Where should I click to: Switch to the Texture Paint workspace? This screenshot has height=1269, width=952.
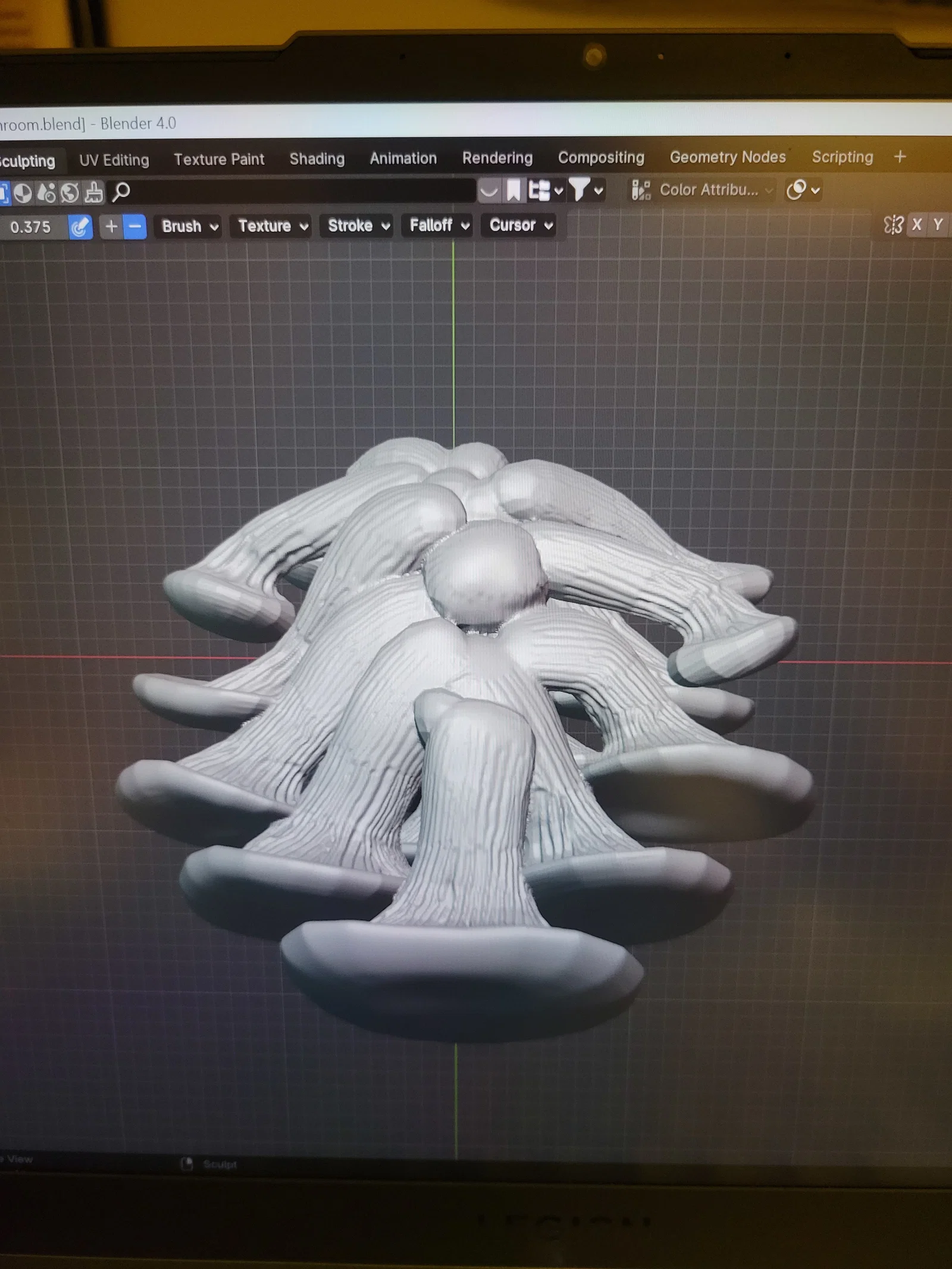219,159
